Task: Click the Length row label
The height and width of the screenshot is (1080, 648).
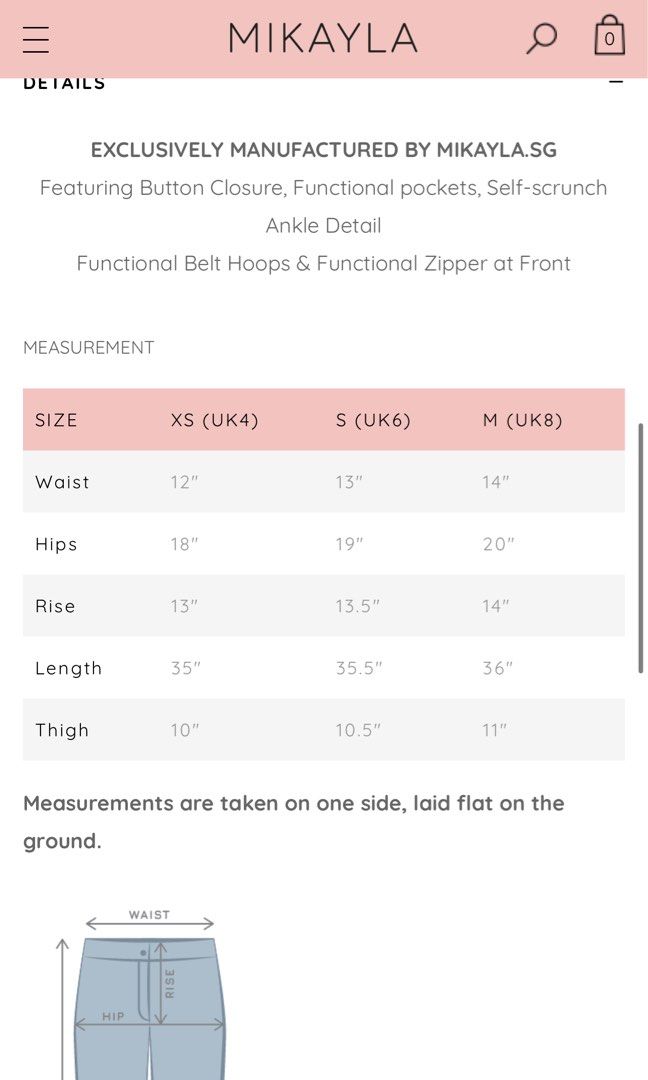Action: pos(68,668)
